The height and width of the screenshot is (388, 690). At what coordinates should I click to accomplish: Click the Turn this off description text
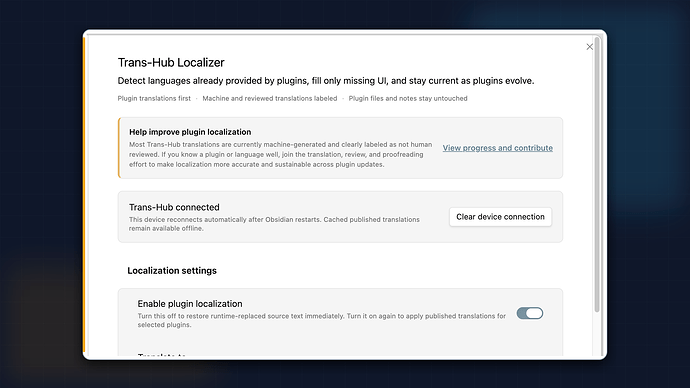322,320
